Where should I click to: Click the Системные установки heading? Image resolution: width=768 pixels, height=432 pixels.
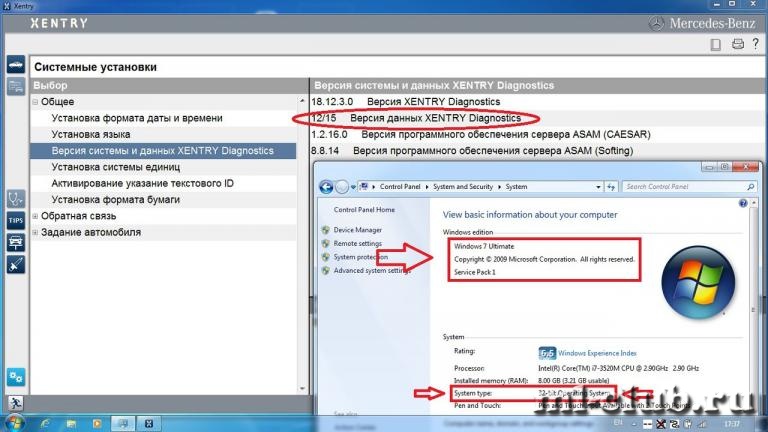(x=96, y=67)
